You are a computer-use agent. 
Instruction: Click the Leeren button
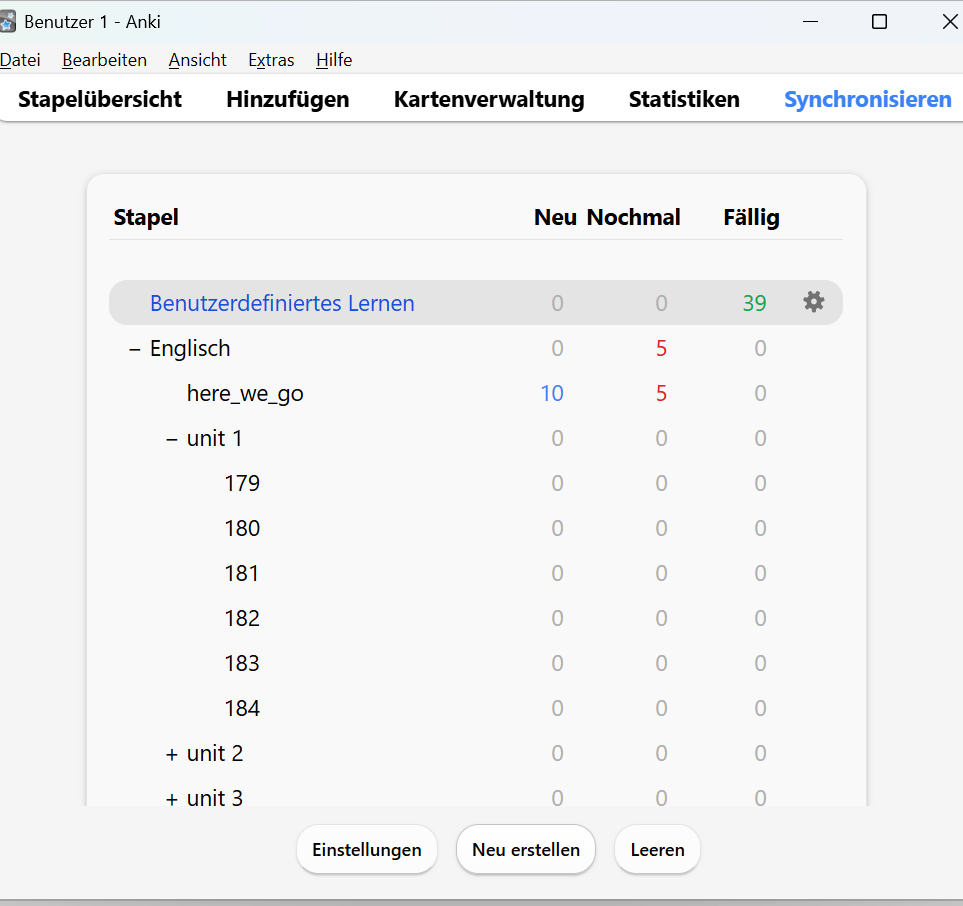click(657, 849)
